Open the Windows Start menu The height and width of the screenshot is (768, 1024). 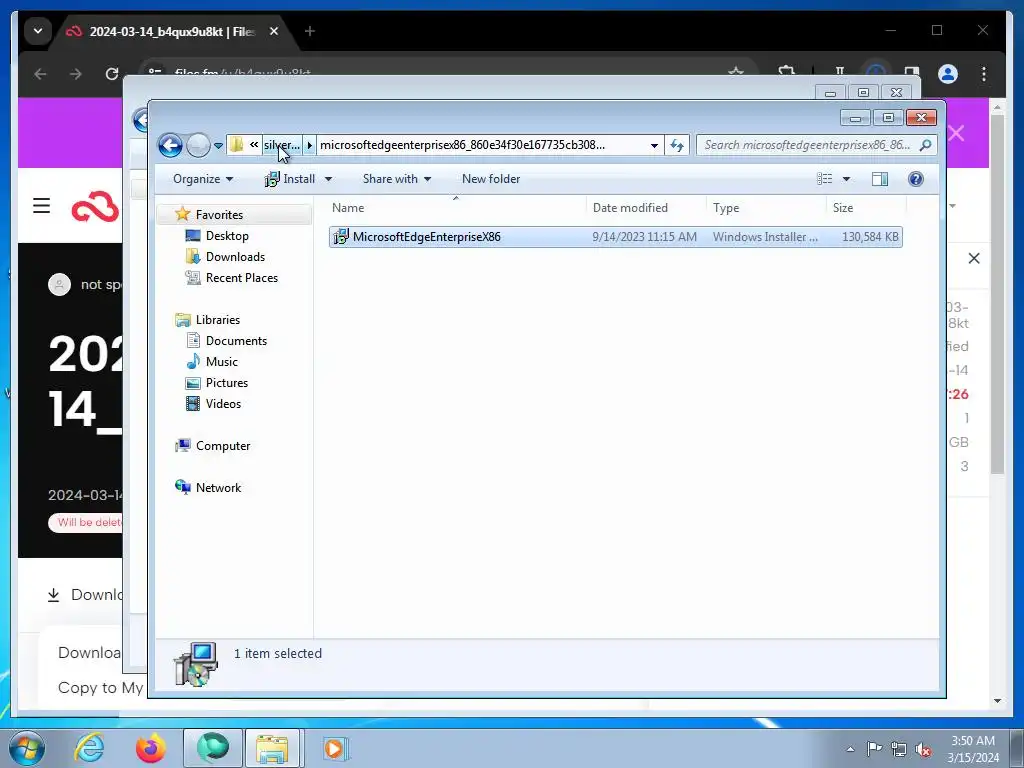[27, 748]
